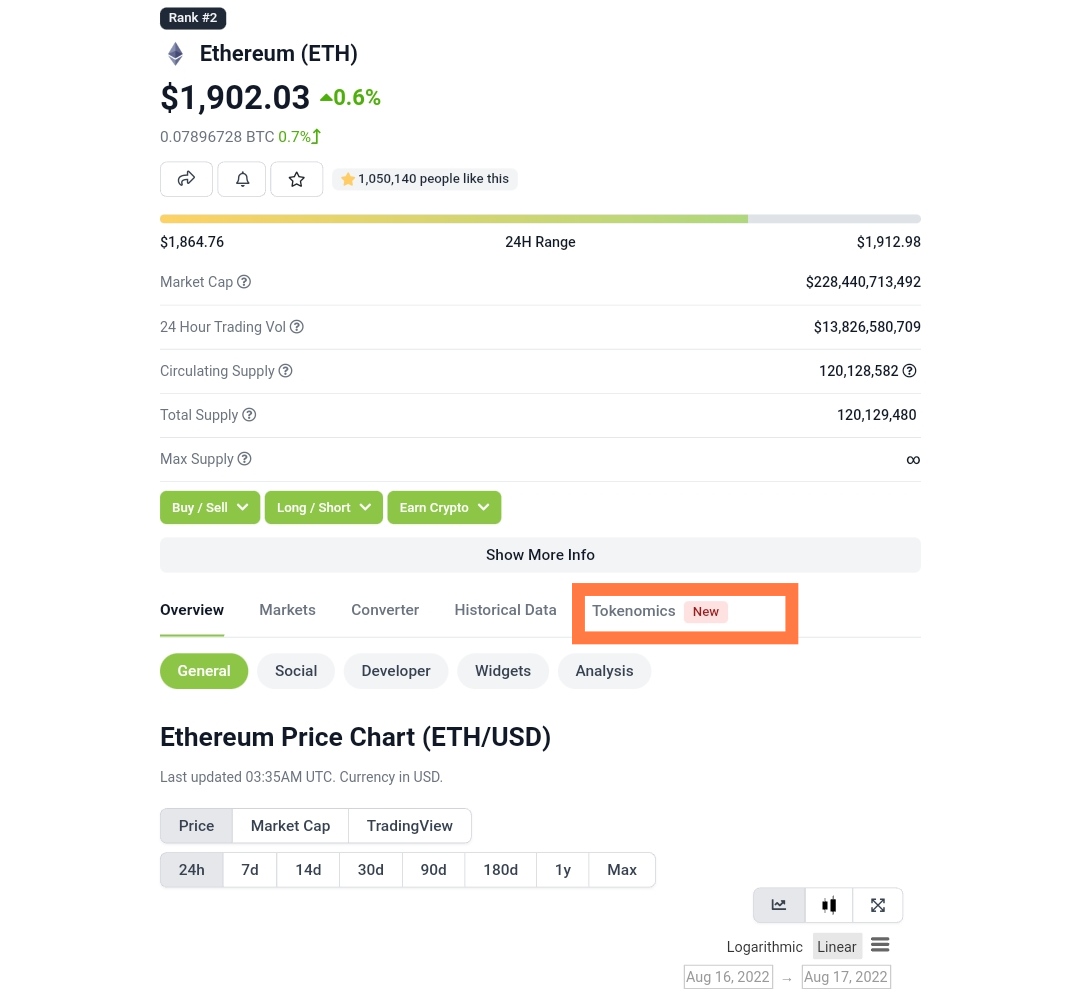Set chart range to Max

pos(622,870)
